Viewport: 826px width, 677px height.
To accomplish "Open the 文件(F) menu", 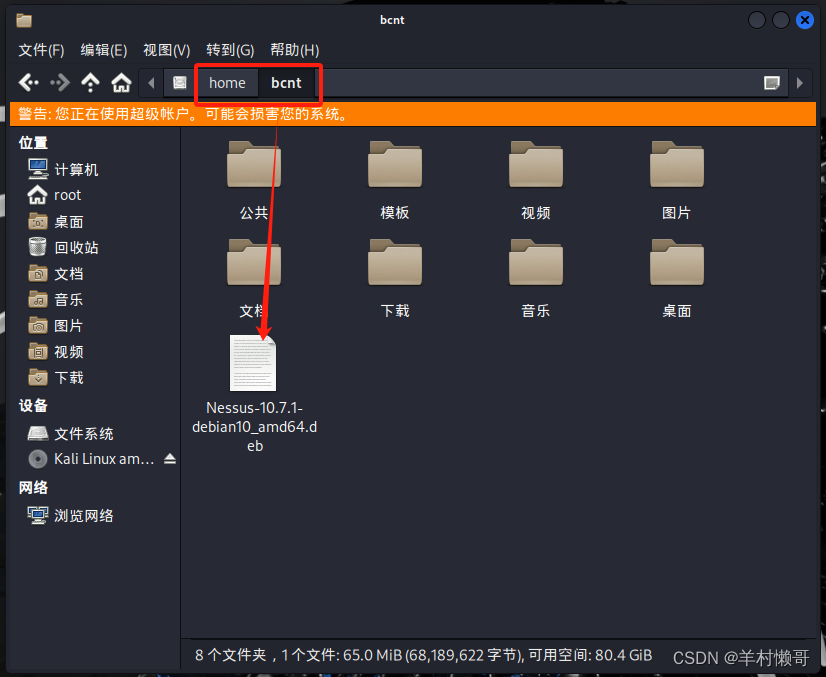I will (x=41, y=50).
